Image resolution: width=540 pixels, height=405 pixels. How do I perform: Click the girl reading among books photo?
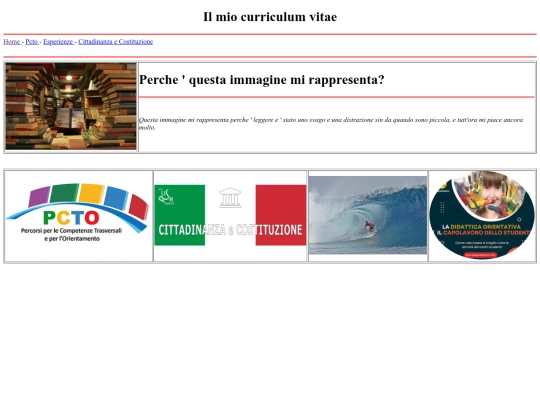71,106
